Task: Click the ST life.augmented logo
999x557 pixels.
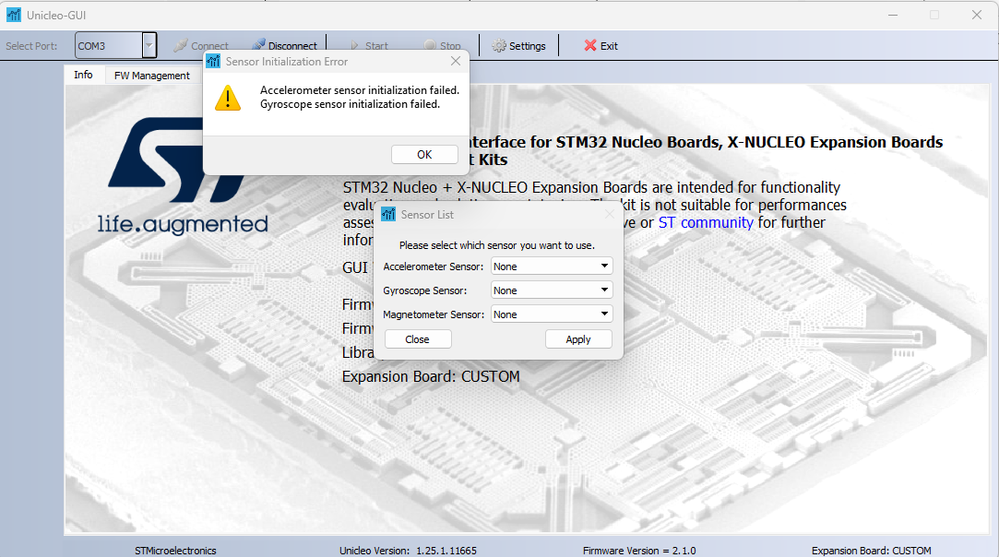Action: click(182, 175)
